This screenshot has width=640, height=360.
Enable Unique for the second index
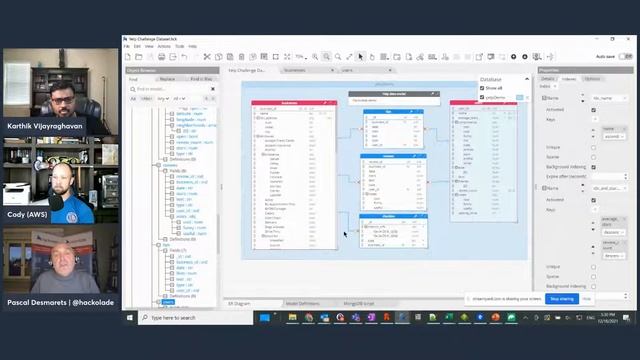click(x=593, y=267)
